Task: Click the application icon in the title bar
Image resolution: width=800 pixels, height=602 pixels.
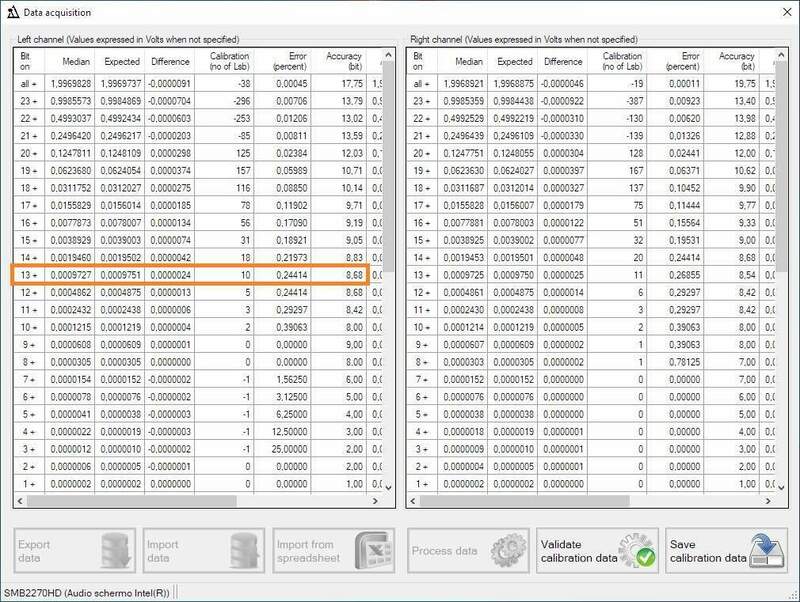Action: tap(14, 11)
